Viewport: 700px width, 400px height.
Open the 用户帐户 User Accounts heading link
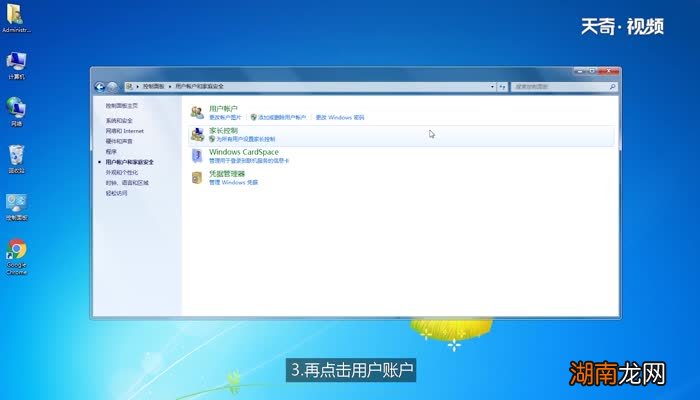point(223,108)
